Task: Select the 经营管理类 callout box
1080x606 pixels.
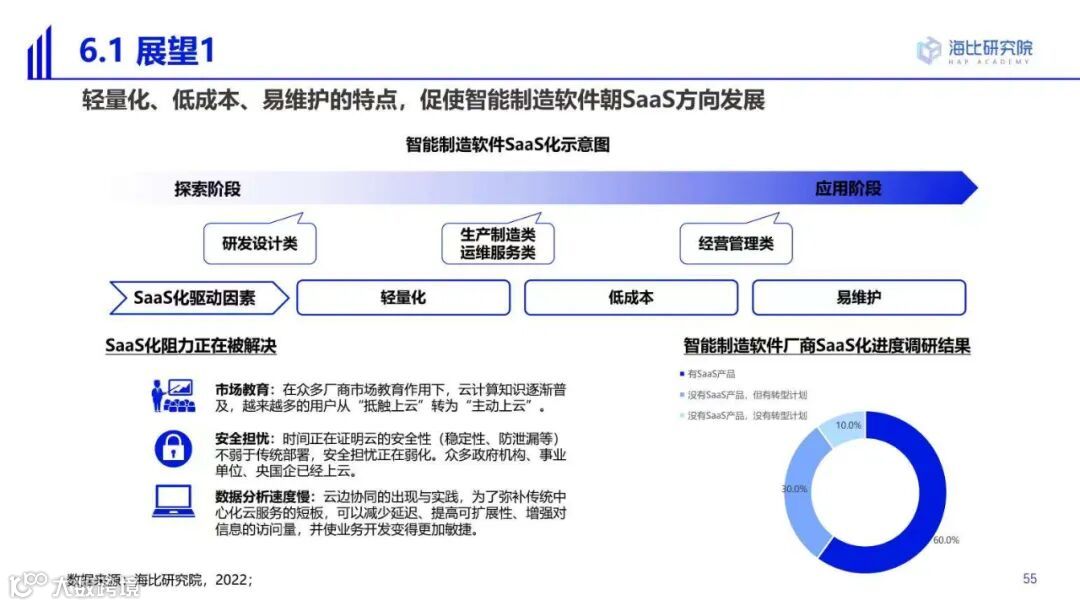Action: point(736,243)
